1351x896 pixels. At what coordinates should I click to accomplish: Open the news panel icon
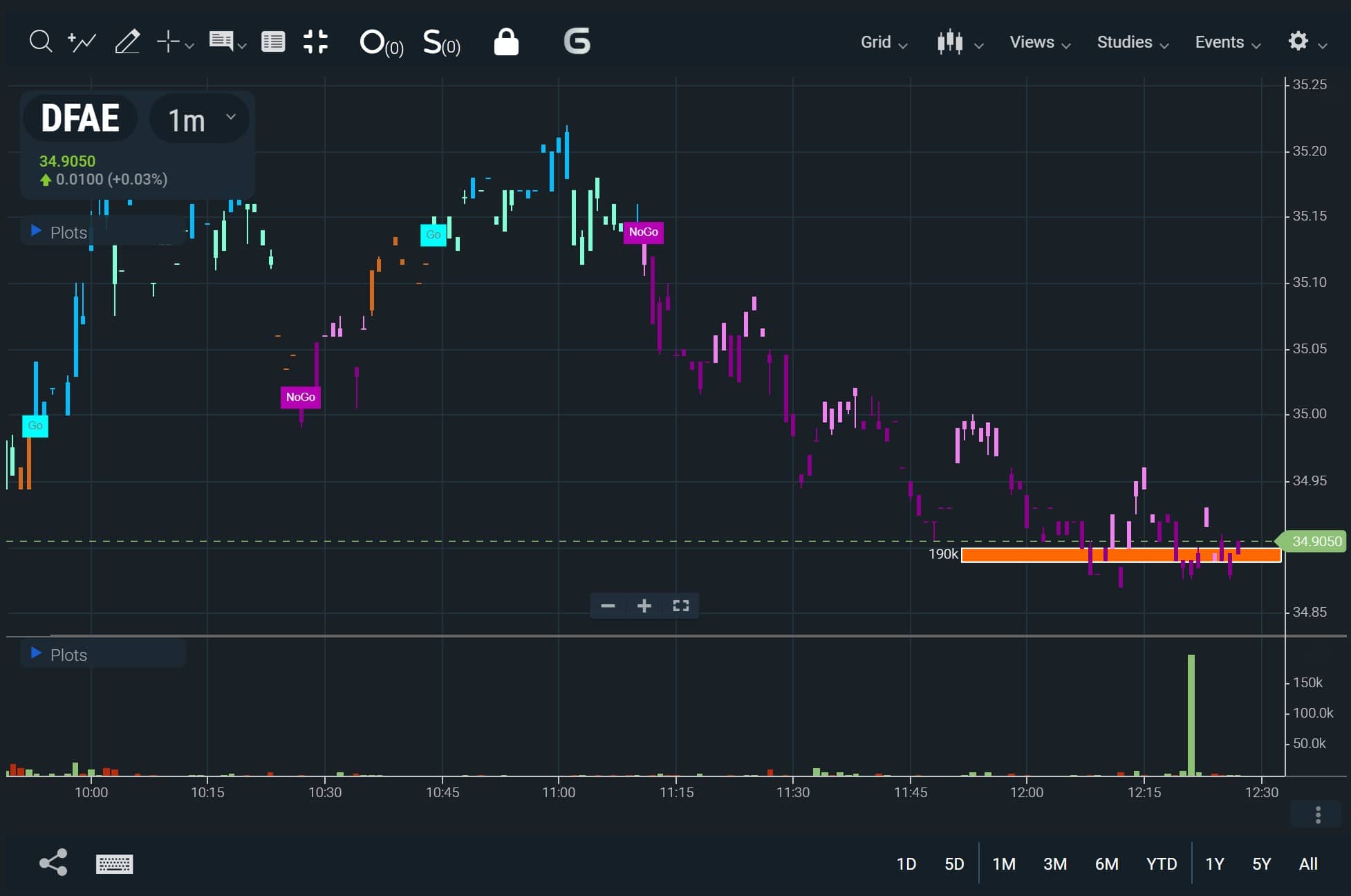[x=272, y=41]
